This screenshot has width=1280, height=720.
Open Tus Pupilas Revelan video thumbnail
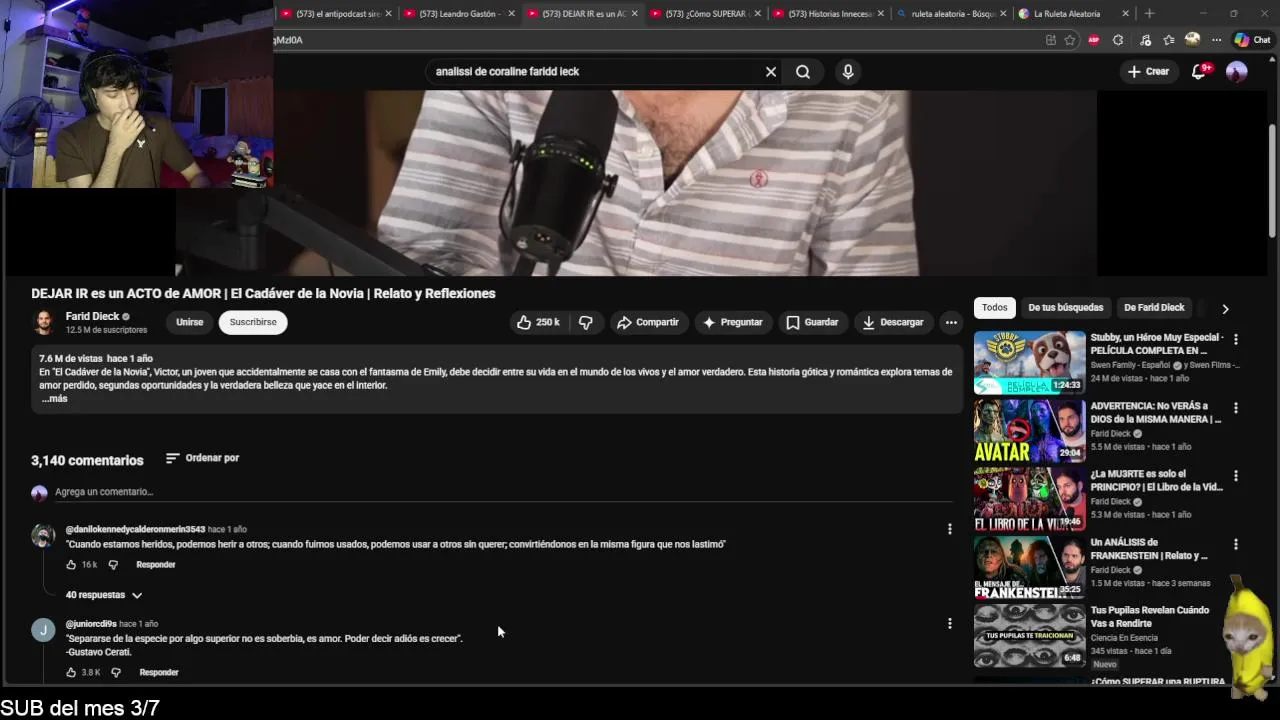(1029, 635)
